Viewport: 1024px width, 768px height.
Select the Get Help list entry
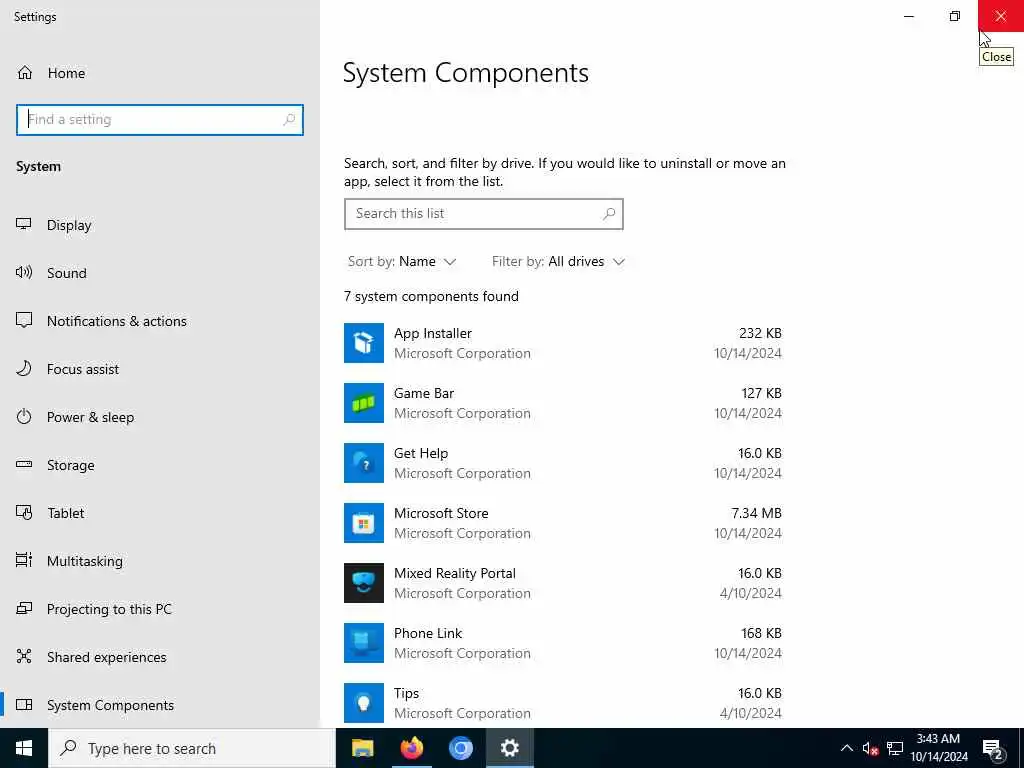(563, 463)
